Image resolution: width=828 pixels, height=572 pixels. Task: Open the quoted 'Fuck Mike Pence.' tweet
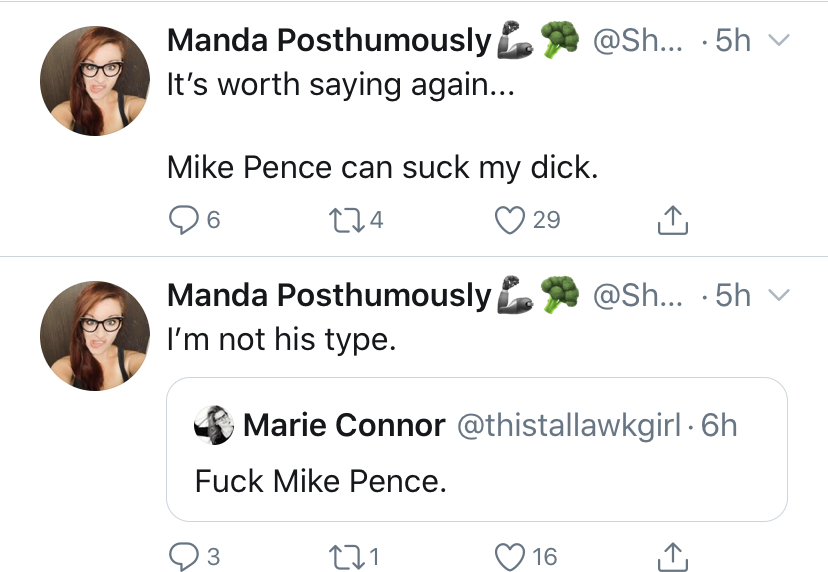[x=477, y=449]
